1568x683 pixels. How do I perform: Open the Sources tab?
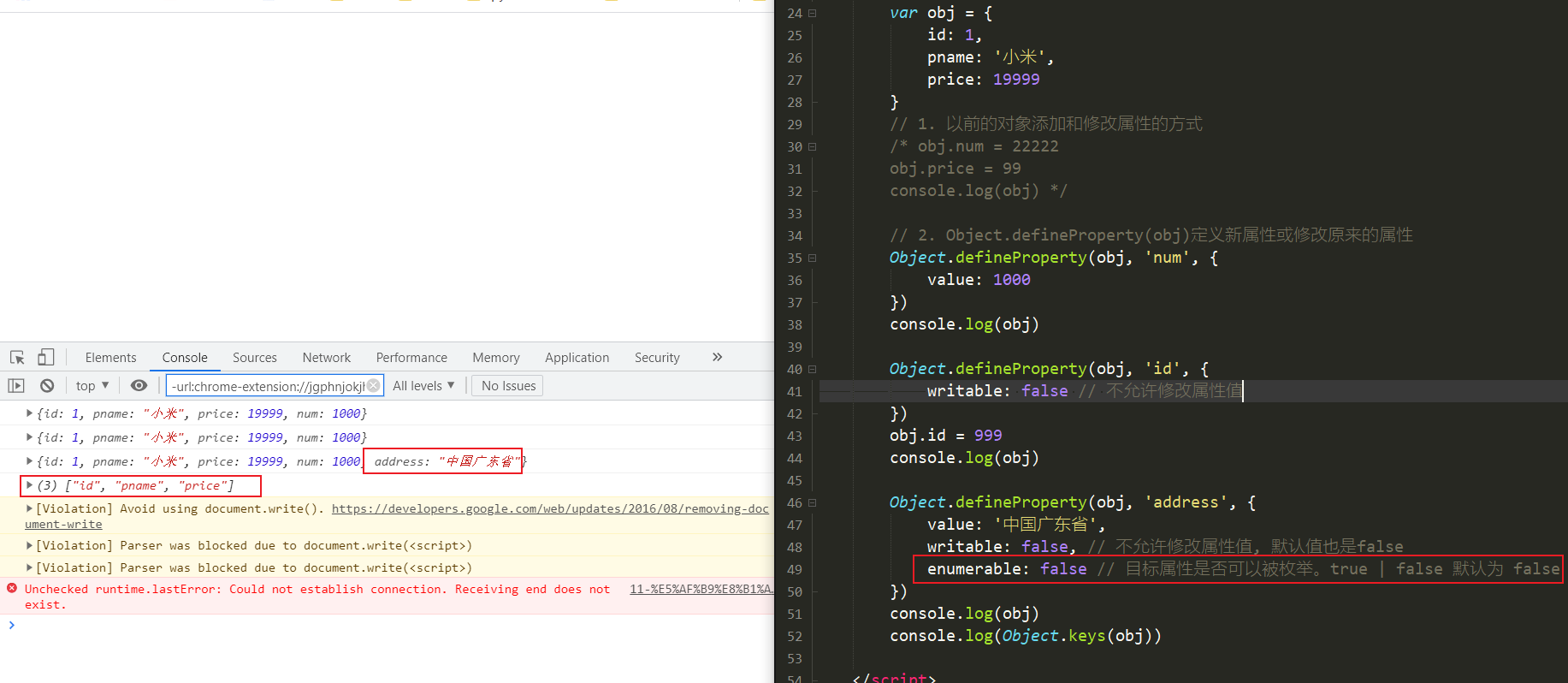(255, 358)
